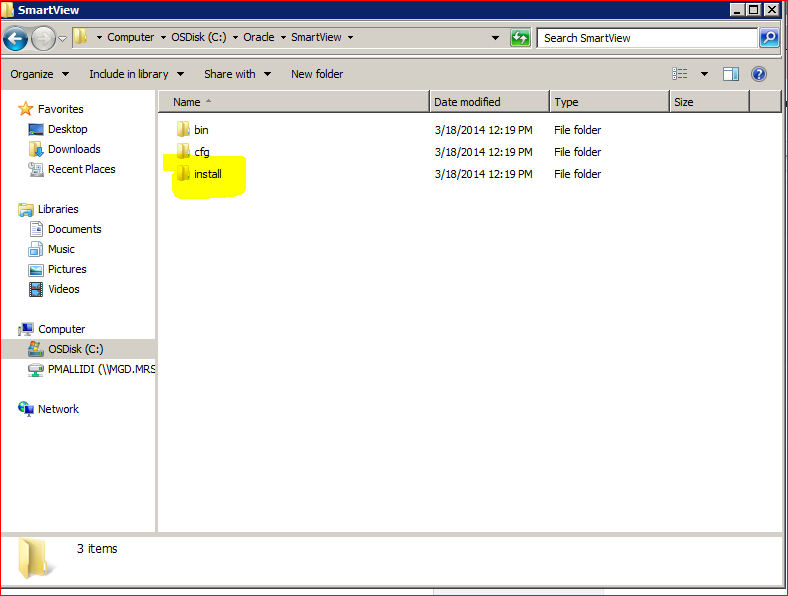Change your view icon in toolbar
Screen dimensions: 788x596
(x=680, y=74)
